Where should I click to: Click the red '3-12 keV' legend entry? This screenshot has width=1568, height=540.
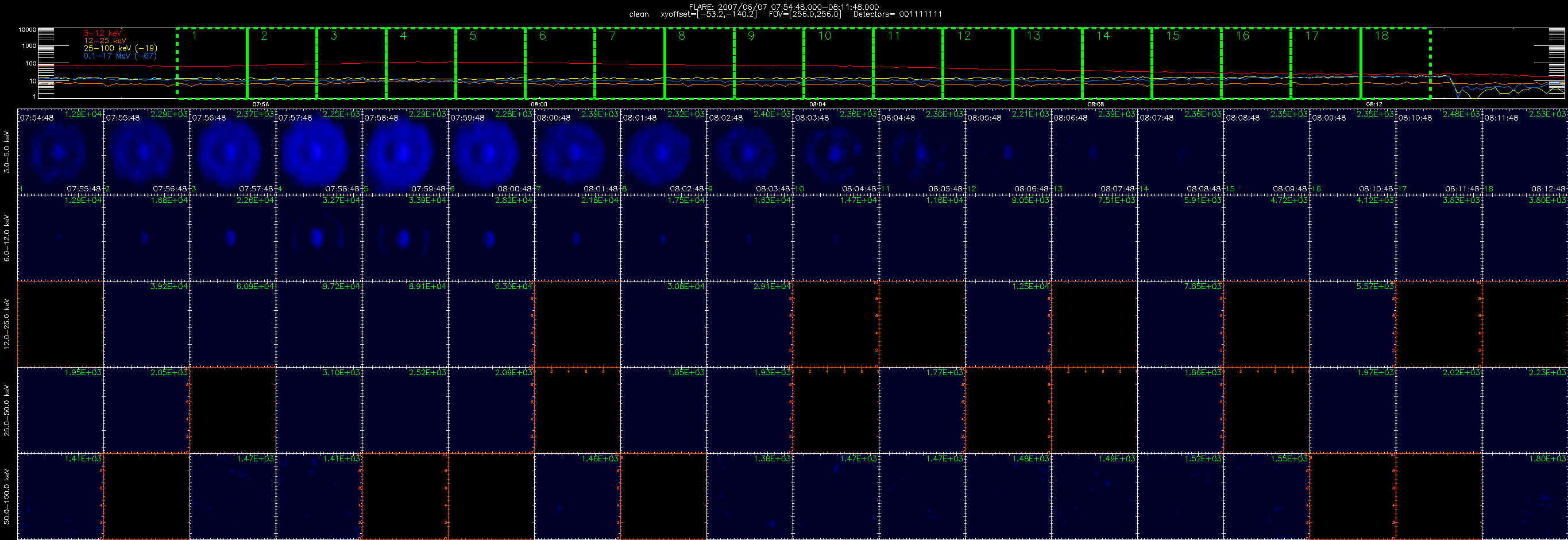pyautogui.click(x=102, y=33)
